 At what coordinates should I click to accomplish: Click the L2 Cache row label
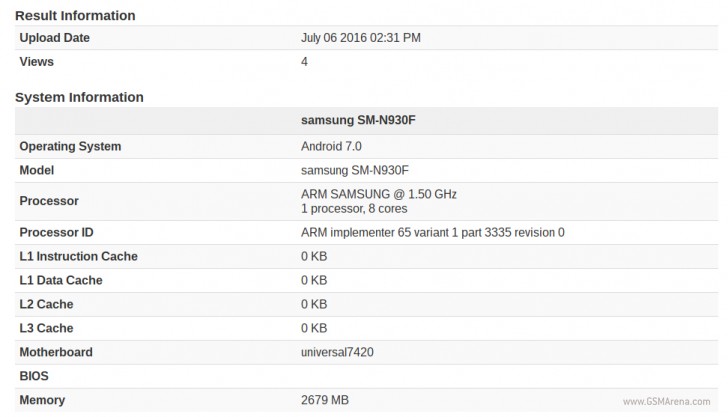coord(46,304)
